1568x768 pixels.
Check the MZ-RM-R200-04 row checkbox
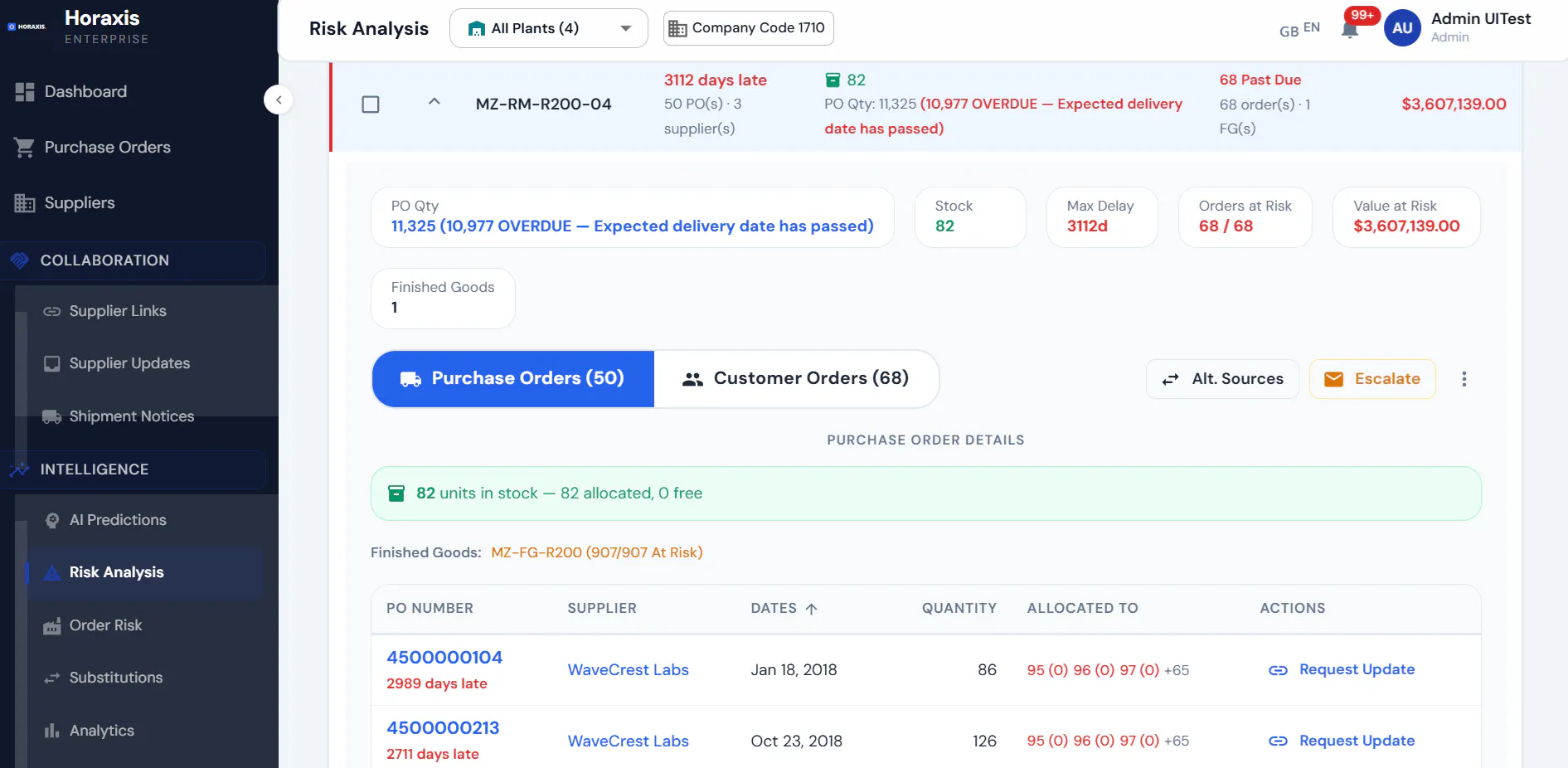pyautogui.click(x=371, y=105)
